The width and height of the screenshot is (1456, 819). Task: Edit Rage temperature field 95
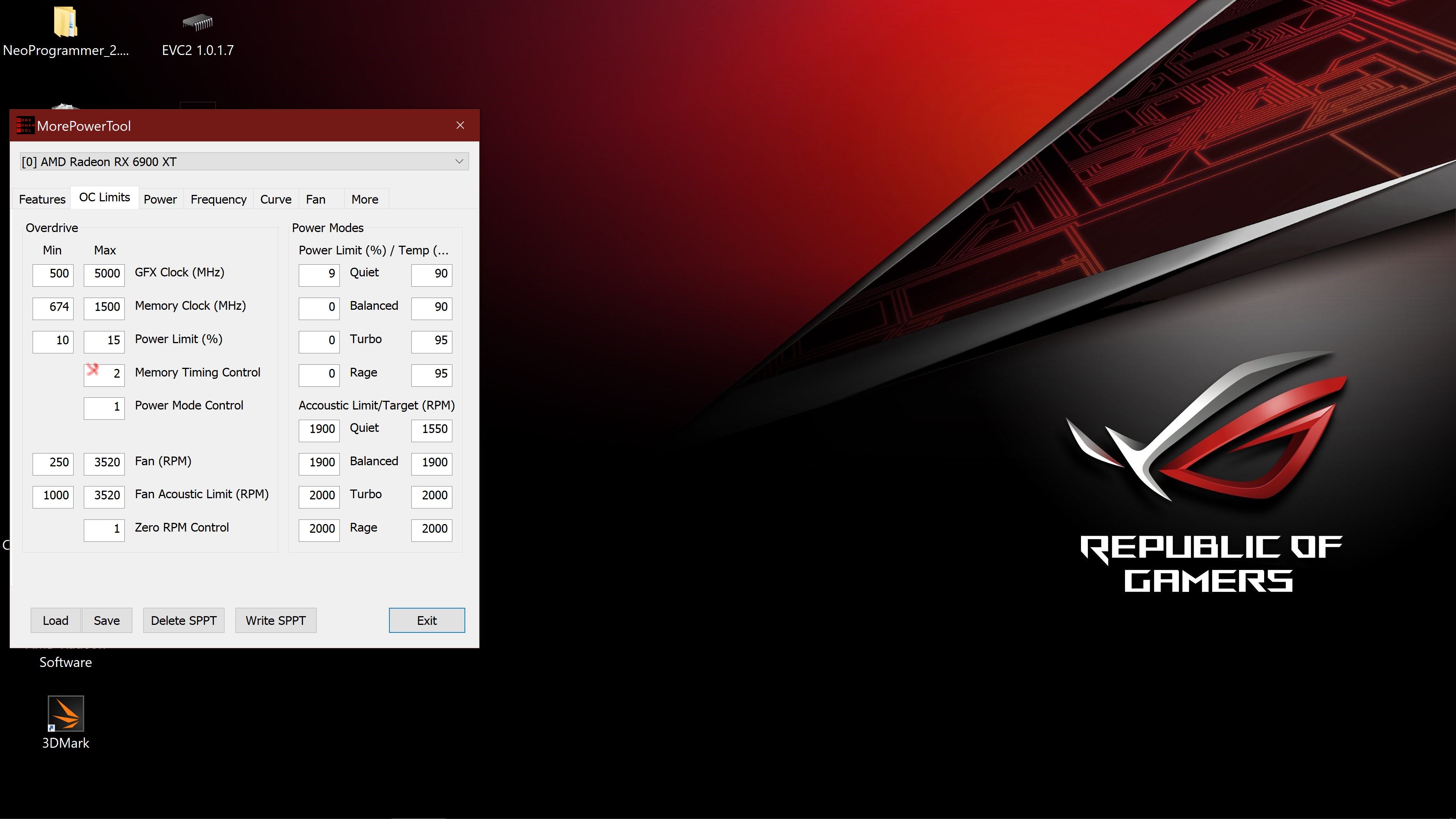tap(432, 375)
